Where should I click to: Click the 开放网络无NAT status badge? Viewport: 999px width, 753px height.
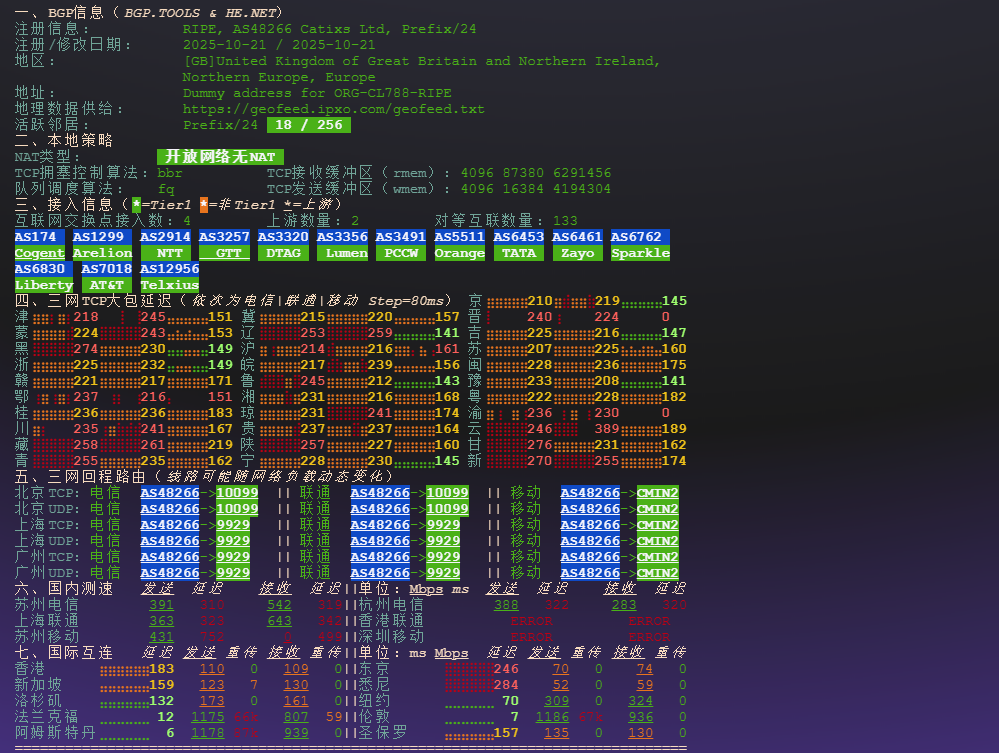[x=220, y=157]
